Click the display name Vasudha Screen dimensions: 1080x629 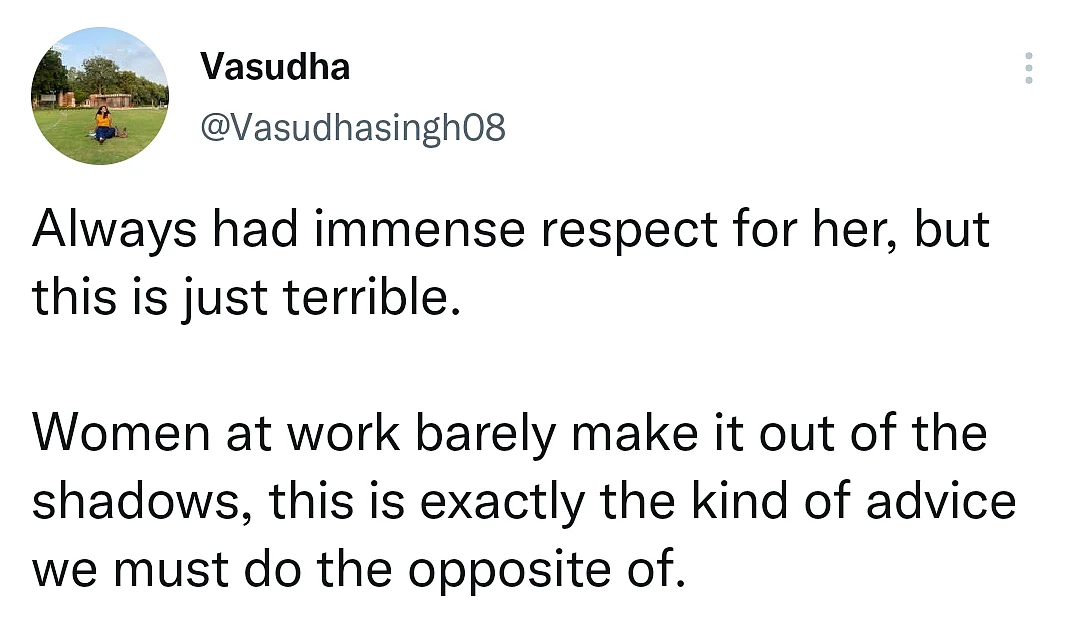275,67
